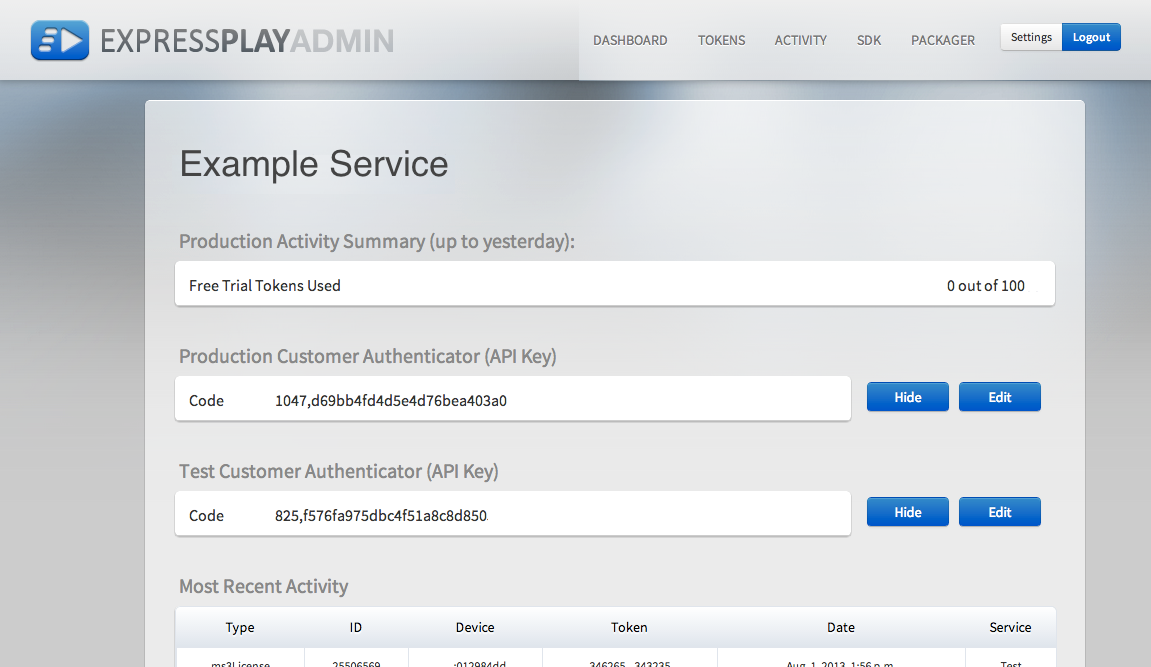The width and height of the screenshot is (1151, 667).
Task: Open the Dashboard page
Action: tap(630, 40)
